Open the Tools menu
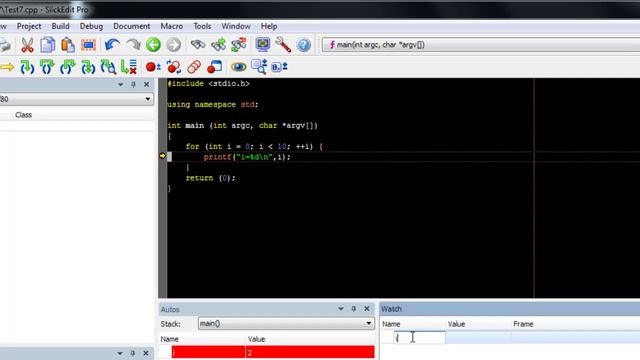The height and width of the screenshot is (360, 640). 202,26
